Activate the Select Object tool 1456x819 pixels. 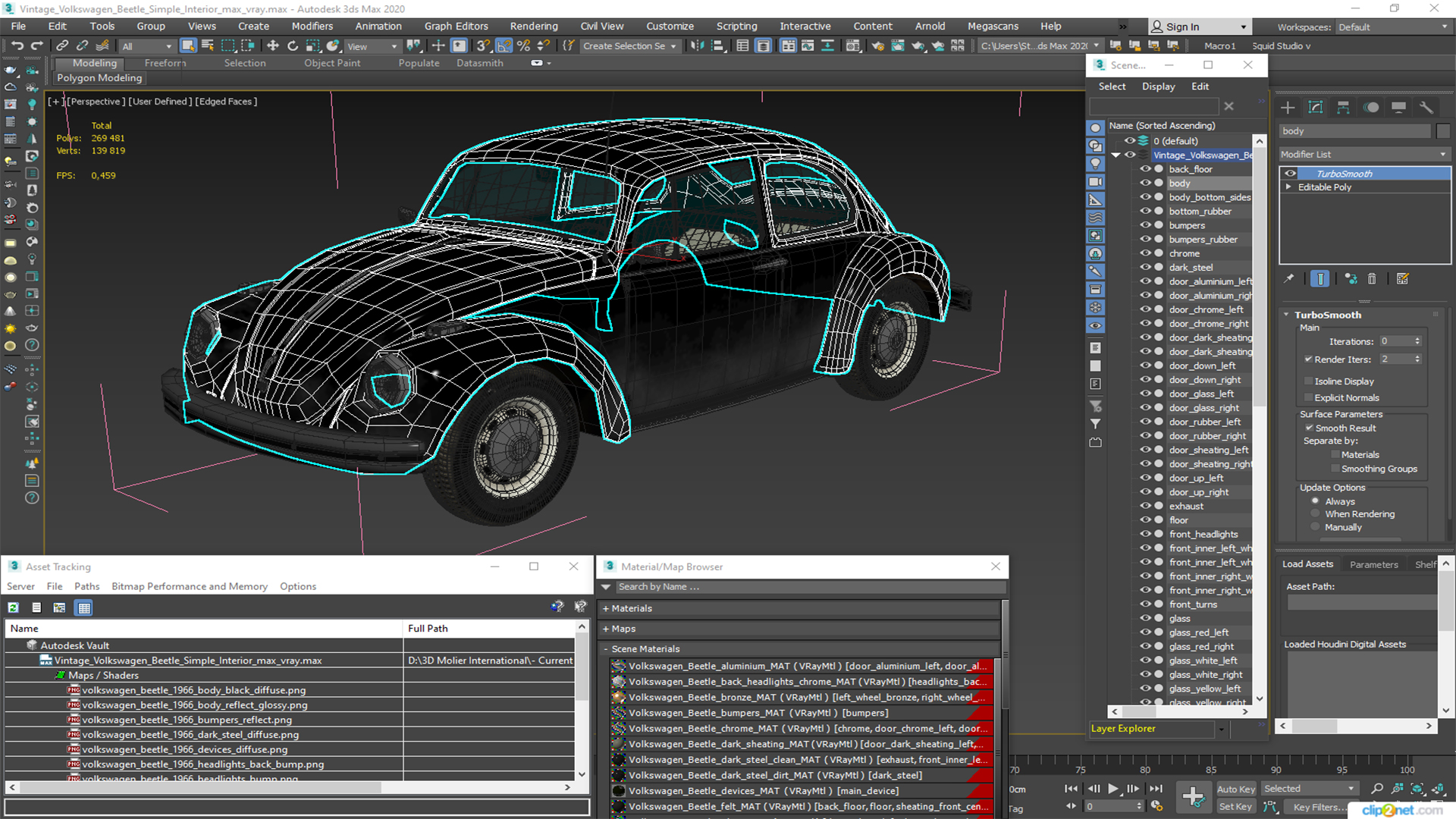tap(188, 46)
